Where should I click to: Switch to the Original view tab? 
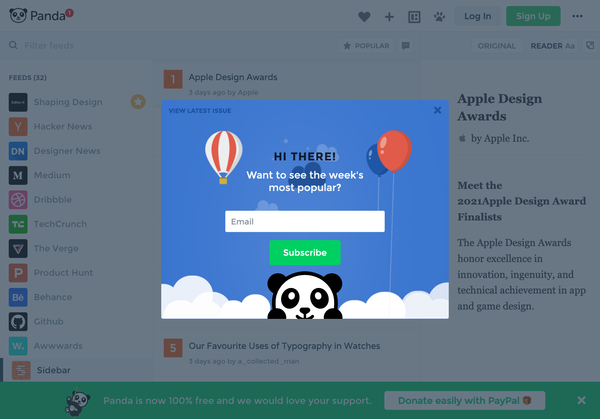(497, 46)
